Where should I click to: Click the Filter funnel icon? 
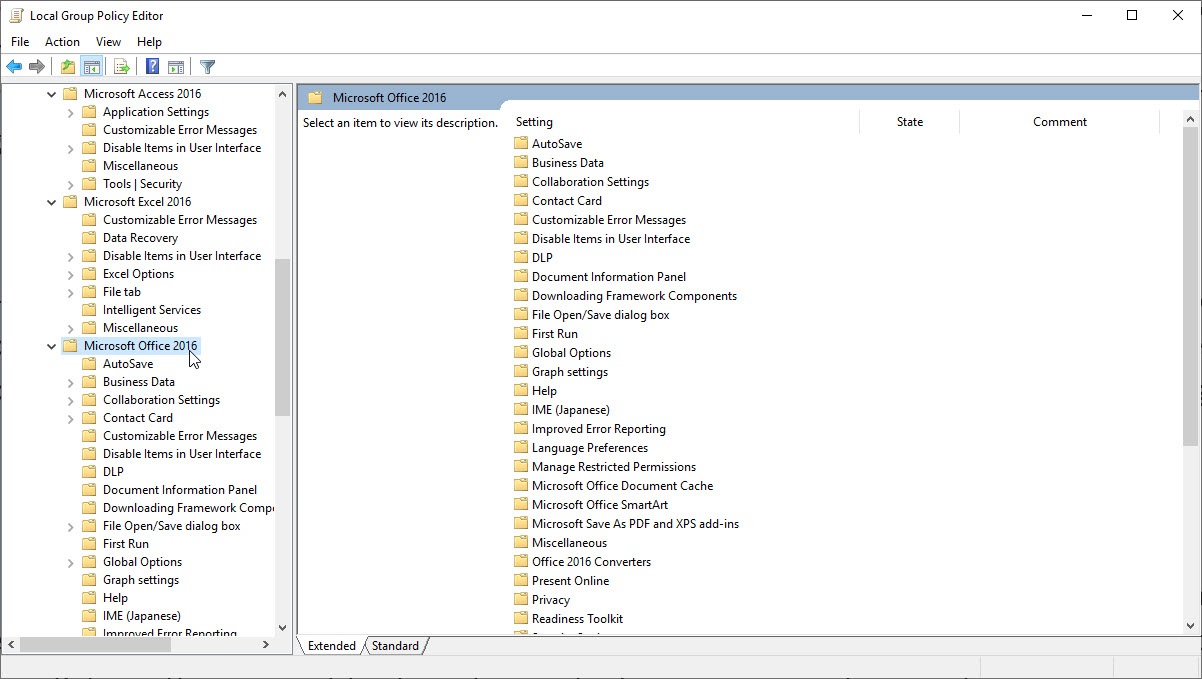pos(207,67)
